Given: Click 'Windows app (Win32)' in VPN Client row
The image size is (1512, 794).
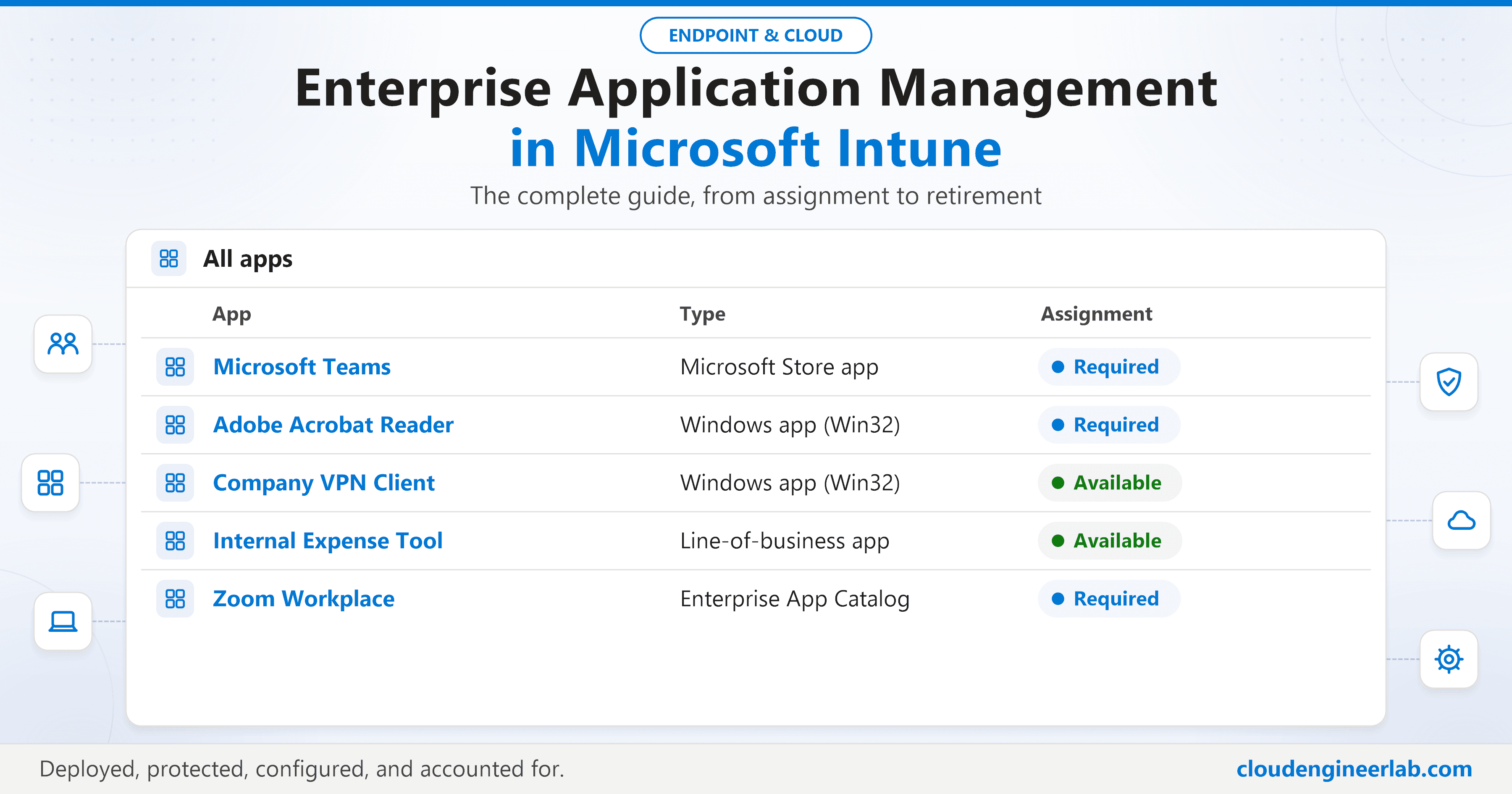Looking at the screenshot, I should [x=790, y=483].
